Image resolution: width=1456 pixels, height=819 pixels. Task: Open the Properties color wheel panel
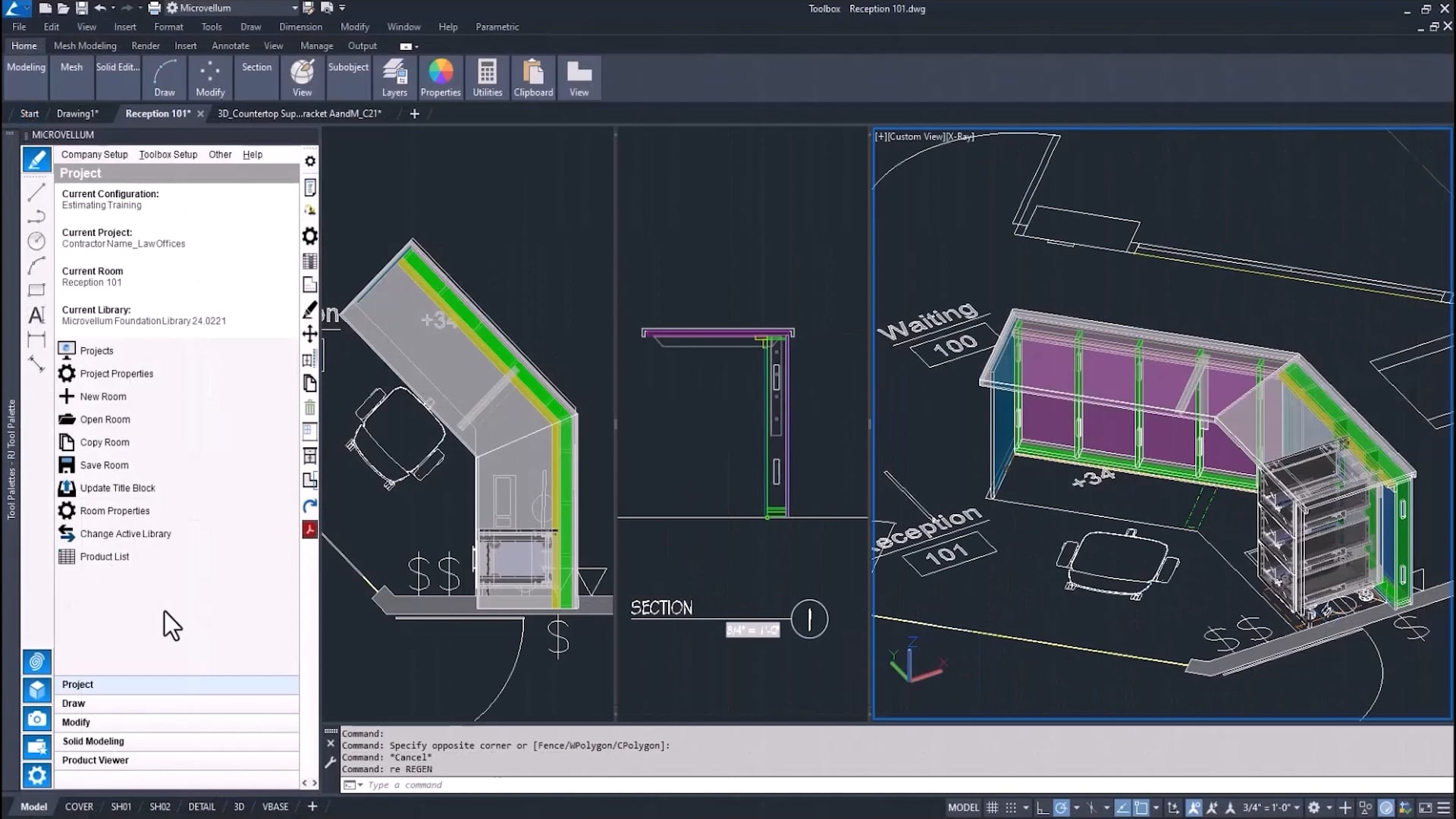[441, 77]
